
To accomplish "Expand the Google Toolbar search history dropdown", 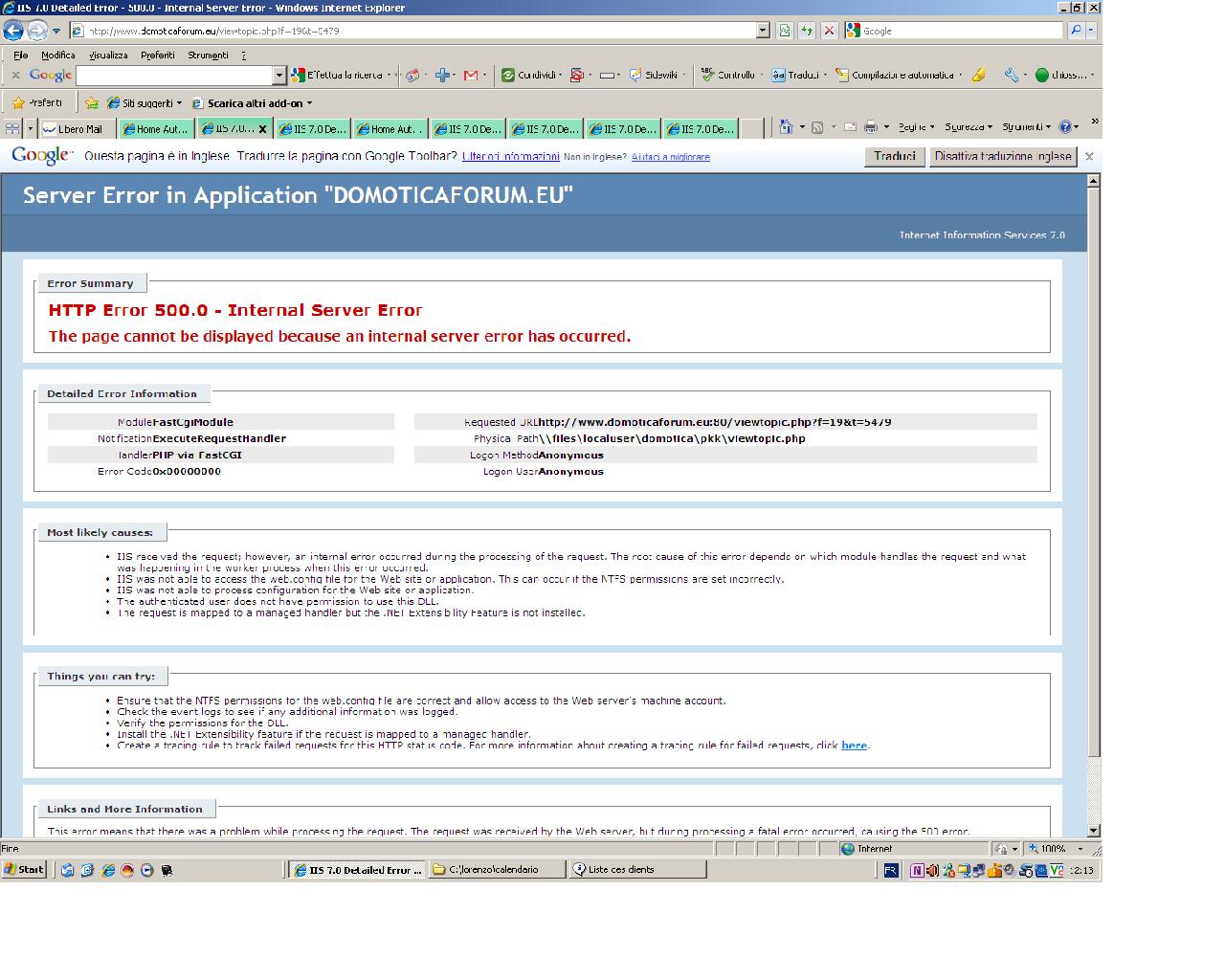I will coord(279,75).
